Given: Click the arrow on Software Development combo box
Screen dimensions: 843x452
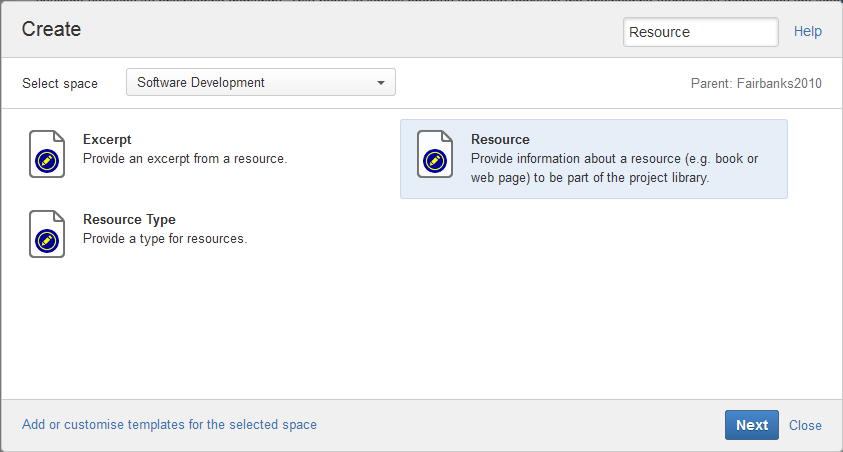Looking at the screenshot, I should (381, 83).
